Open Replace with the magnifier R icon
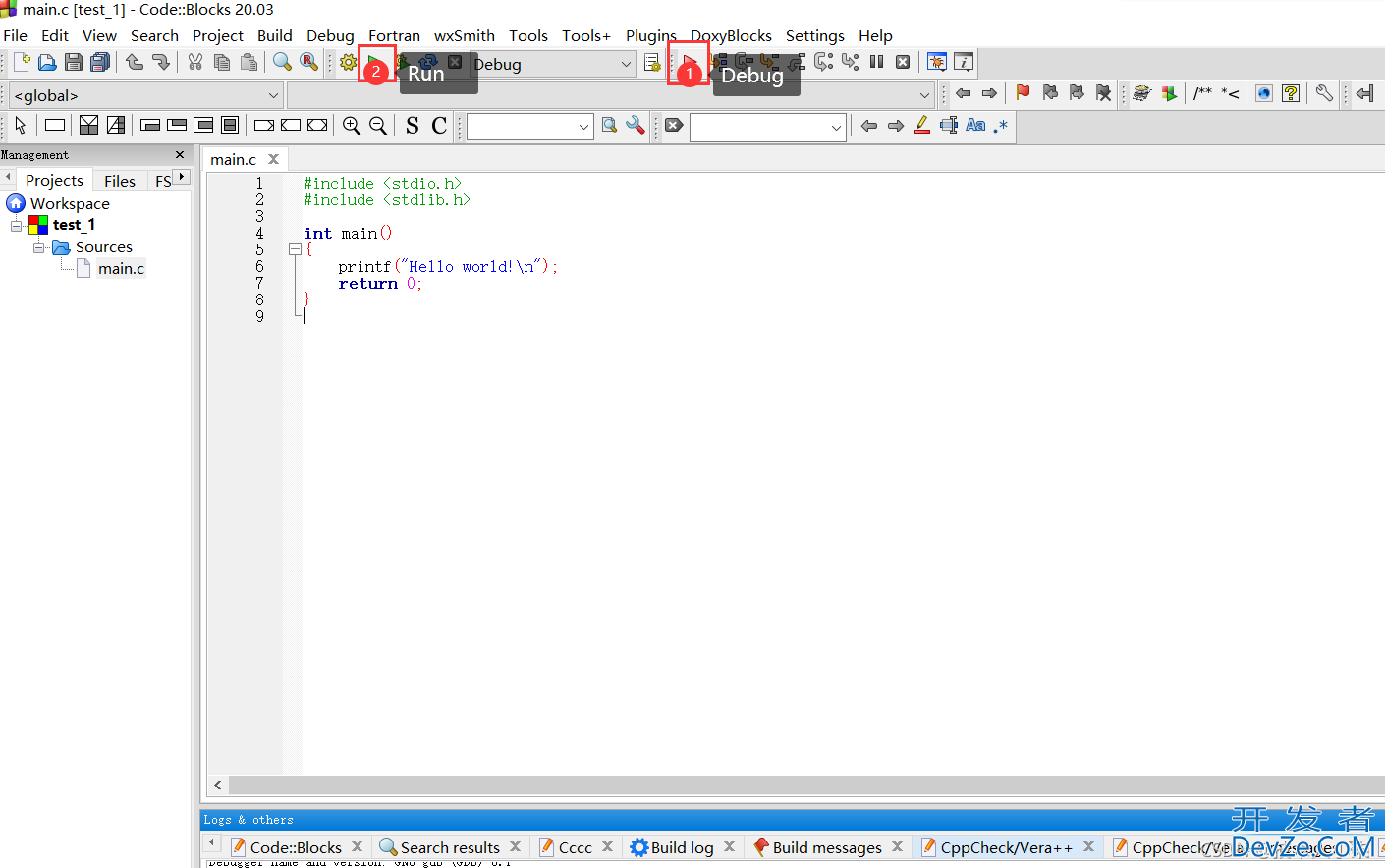 [x=309, y=63]
